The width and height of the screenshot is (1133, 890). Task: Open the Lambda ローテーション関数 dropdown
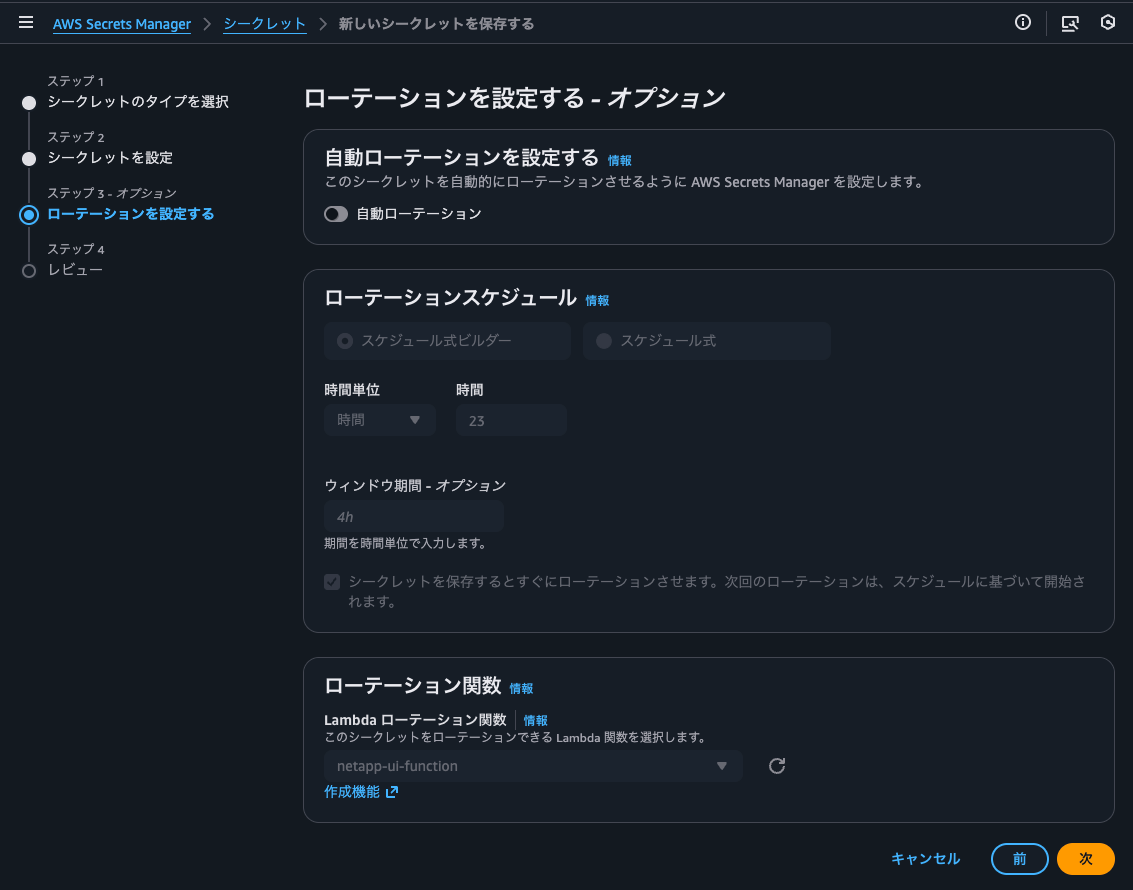[532, 766]
